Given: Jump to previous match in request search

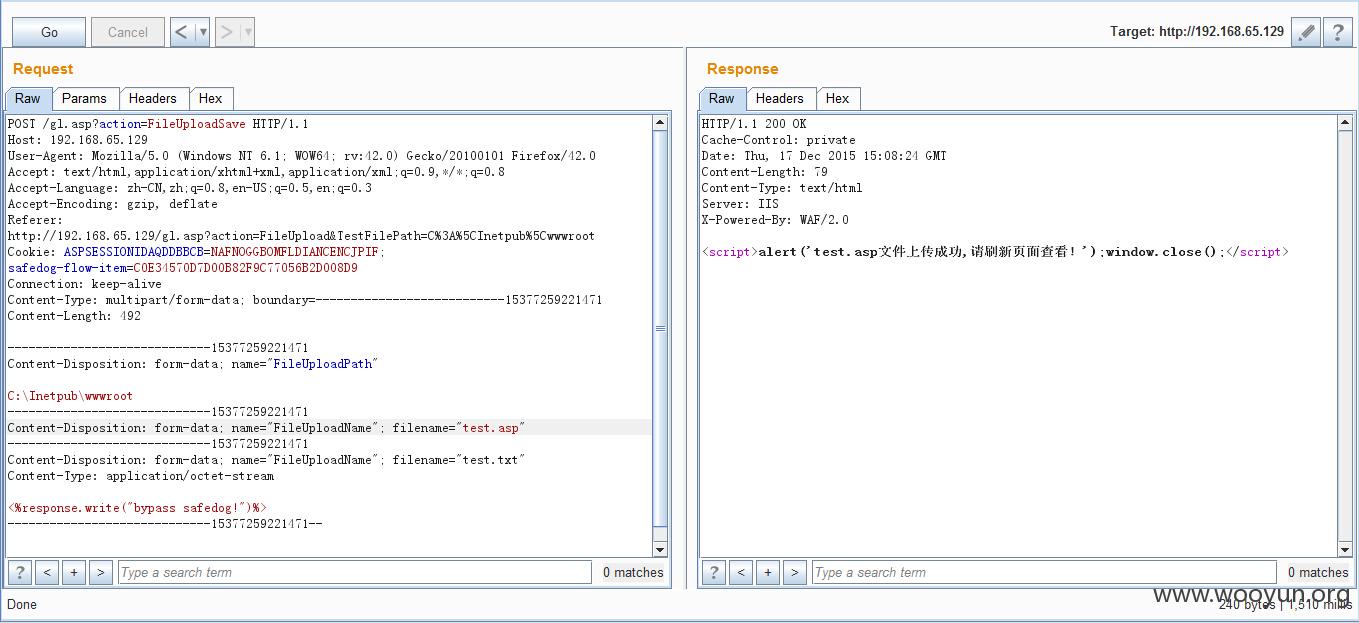Looking at the screenshot, I should point(47,572).
